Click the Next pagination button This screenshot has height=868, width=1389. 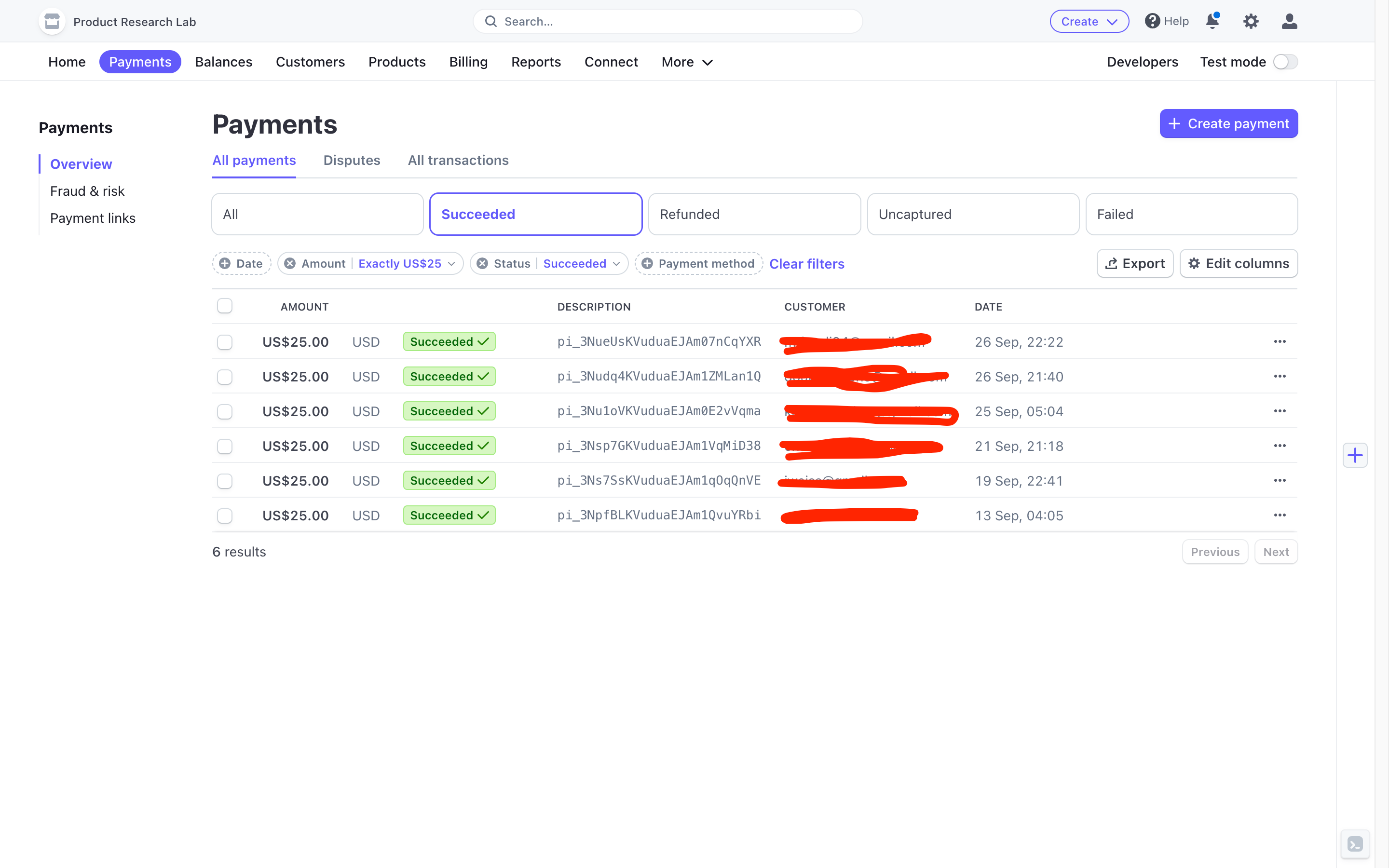click(1276, 552)
